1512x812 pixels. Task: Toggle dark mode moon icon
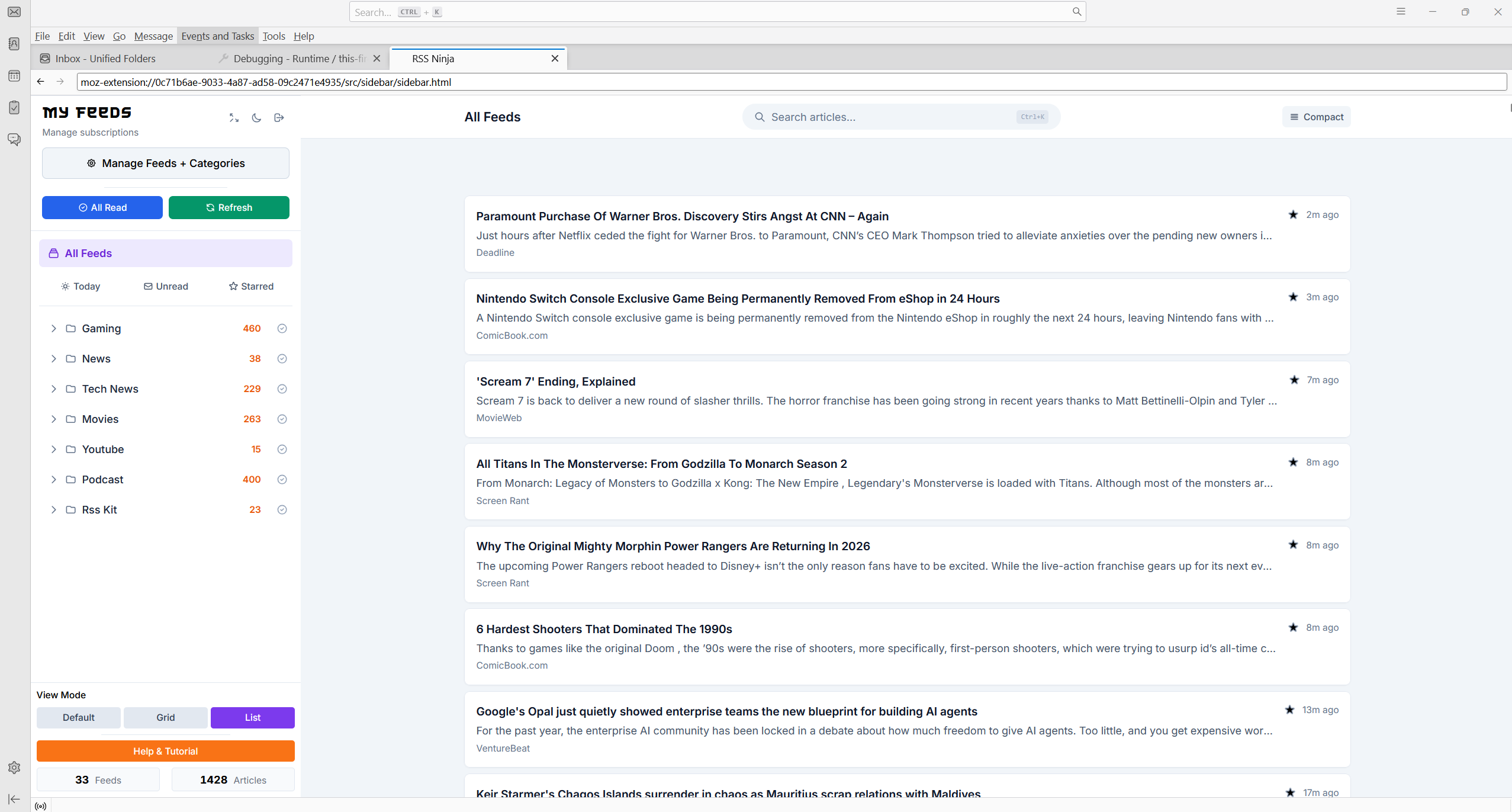[256, 118]
